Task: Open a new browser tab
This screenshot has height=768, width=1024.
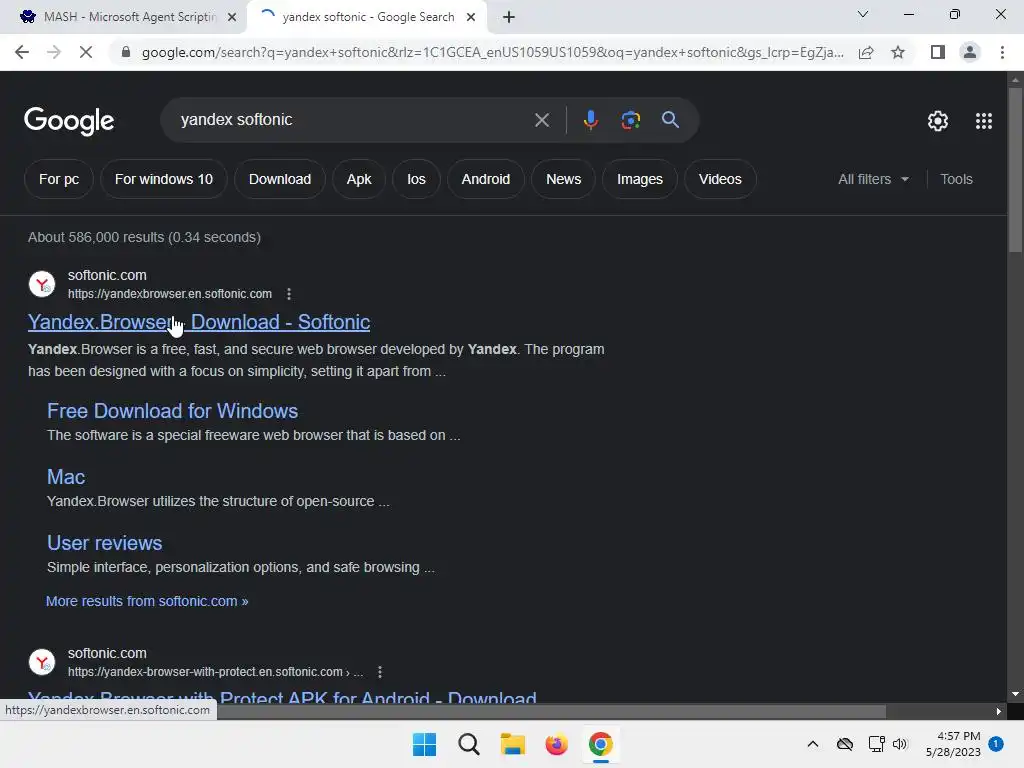Action: pos(509,17)
